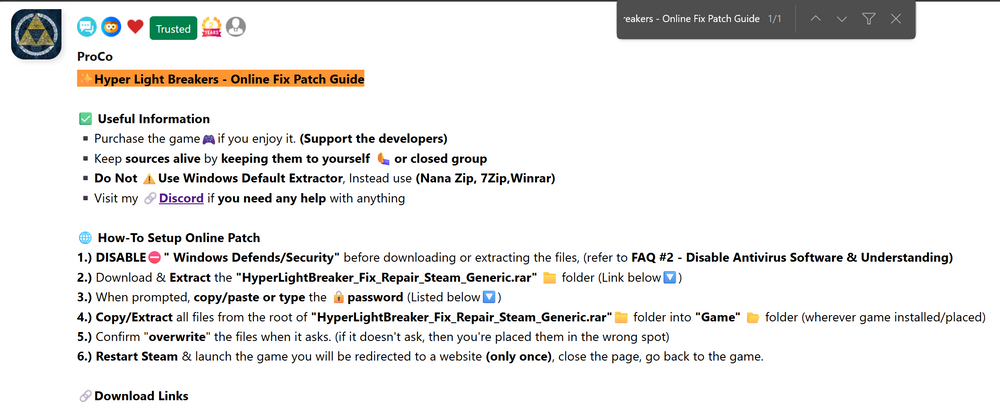Image resolution: width=1000 pixels, height=404 pixels.
Task: Click the blue down-arrow emoji after Listed below
Action: [489, 297]
